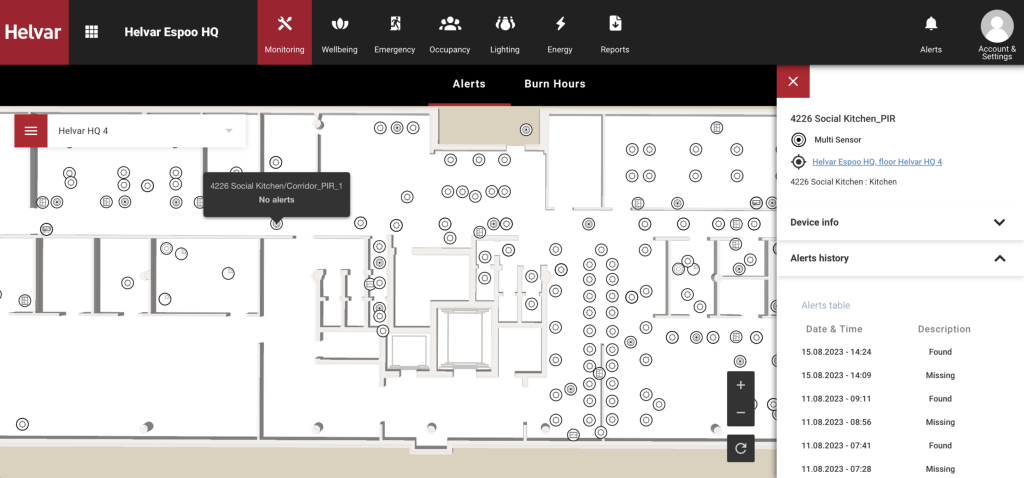The width and height of the screenshot is (1024, 478).
Task: Open the Monitoring section
Action: (x=285, y=33)
